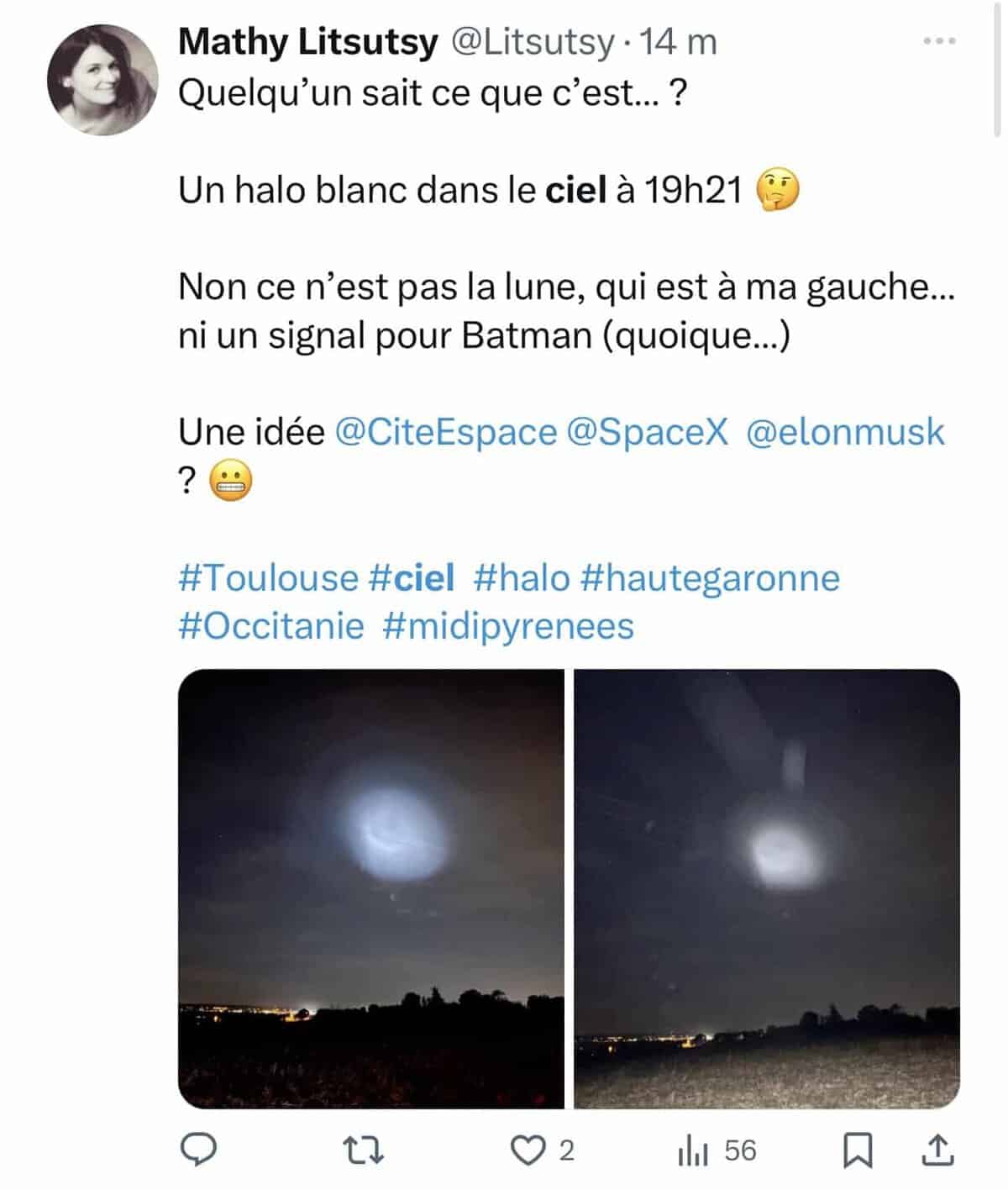This screenshot has height=1190, width=1008.
Task: Like the tweet with heart icon
Action: 529,1151
